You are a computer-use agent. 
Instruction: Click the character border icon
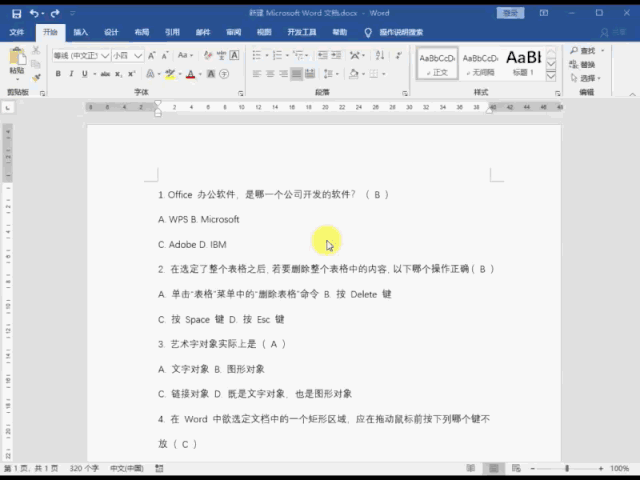[234, 55]
